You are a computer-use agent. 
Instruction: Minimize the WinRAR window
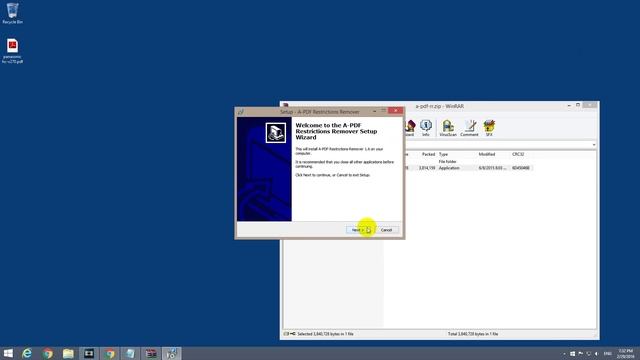tap(569, 105)
